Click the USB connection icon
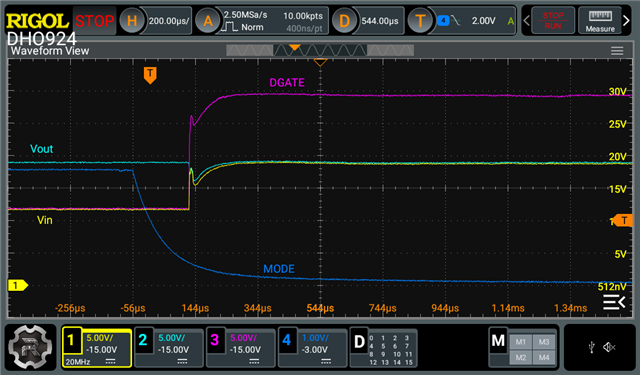The height and width of the screenshot is (375, 640). point(591,347)
